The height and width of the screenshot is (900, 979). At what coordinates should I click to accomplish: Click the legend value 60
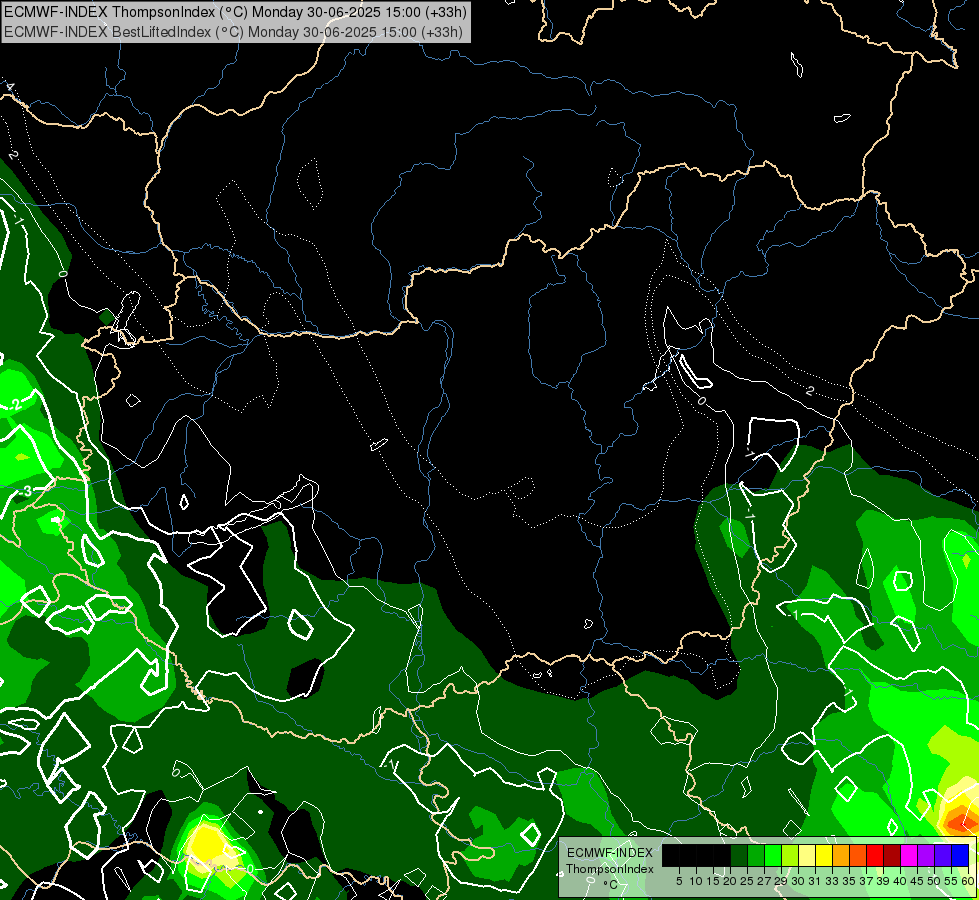(968, 881)
